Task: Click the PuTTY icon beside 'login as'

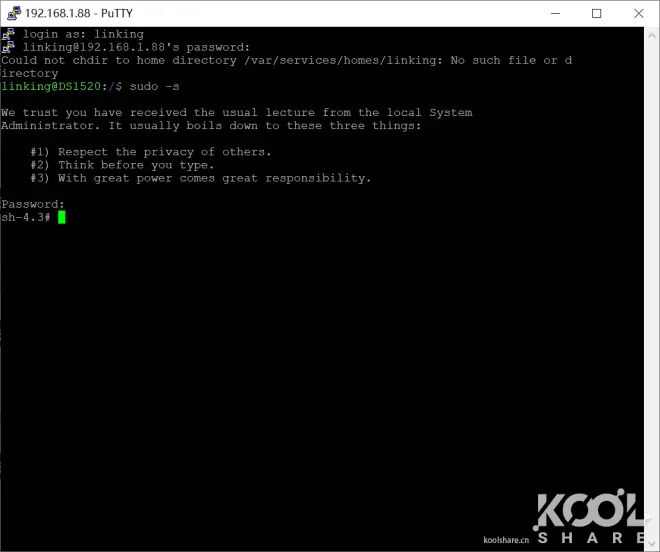Action: point(8,34)
